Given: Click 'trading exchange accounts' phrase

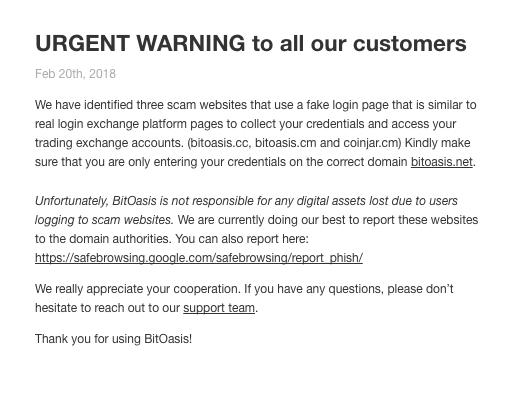Looking at the screenshot, I should (108, 143).
